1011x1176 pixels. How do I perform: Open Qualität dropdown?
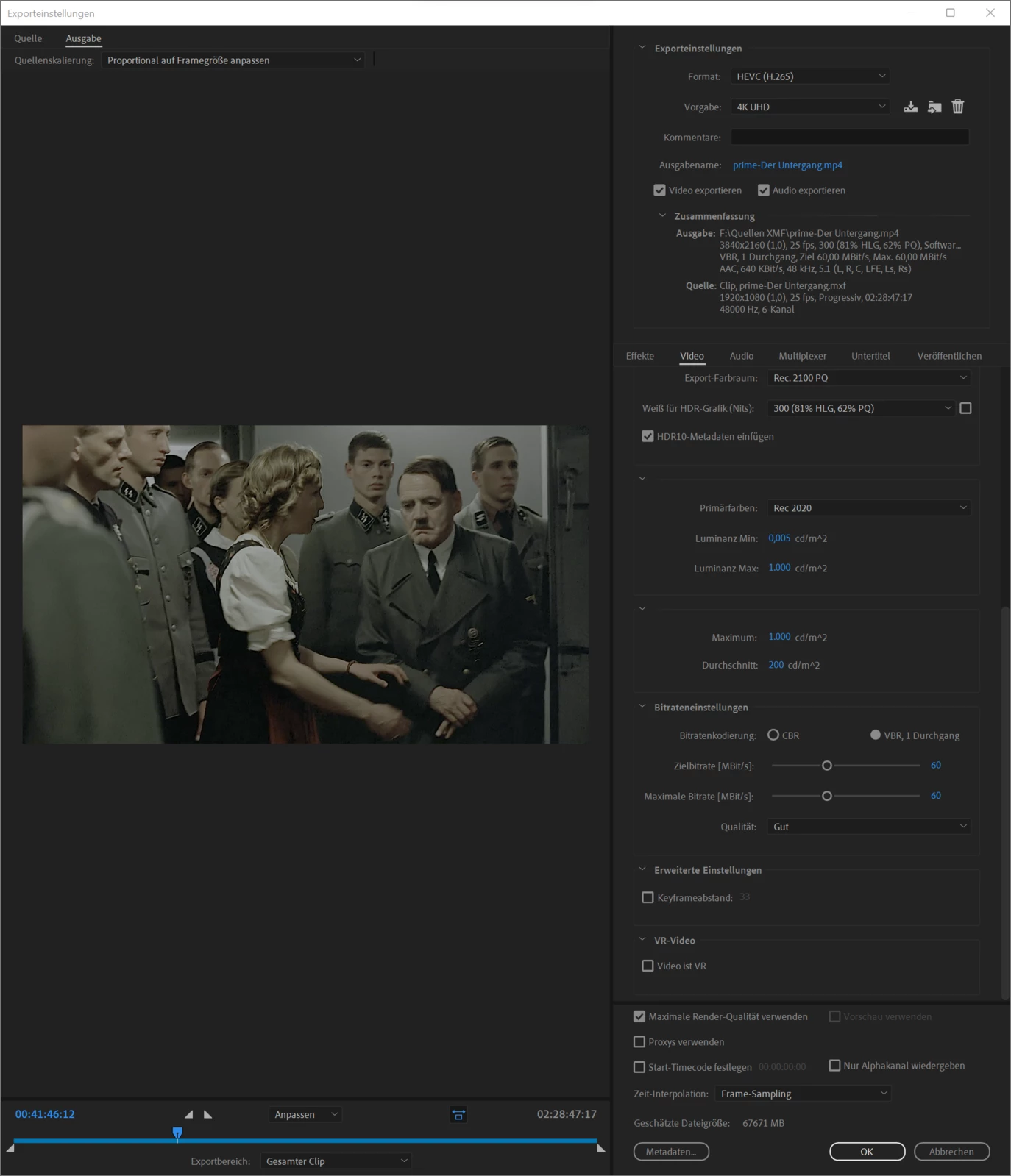pos(869,827)
